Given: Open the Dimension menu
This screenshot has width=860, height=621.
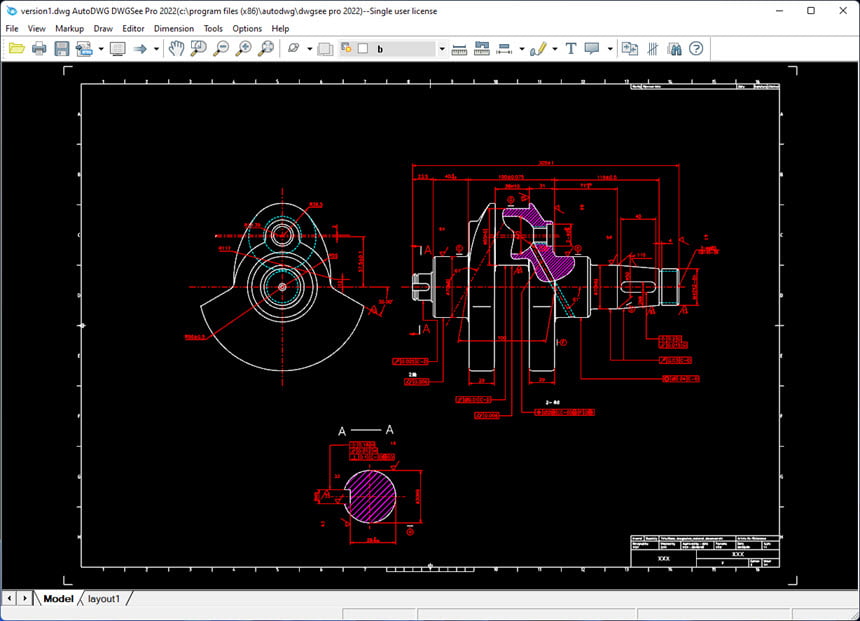Looking at the screenshot, I should [x=173, y=29].
